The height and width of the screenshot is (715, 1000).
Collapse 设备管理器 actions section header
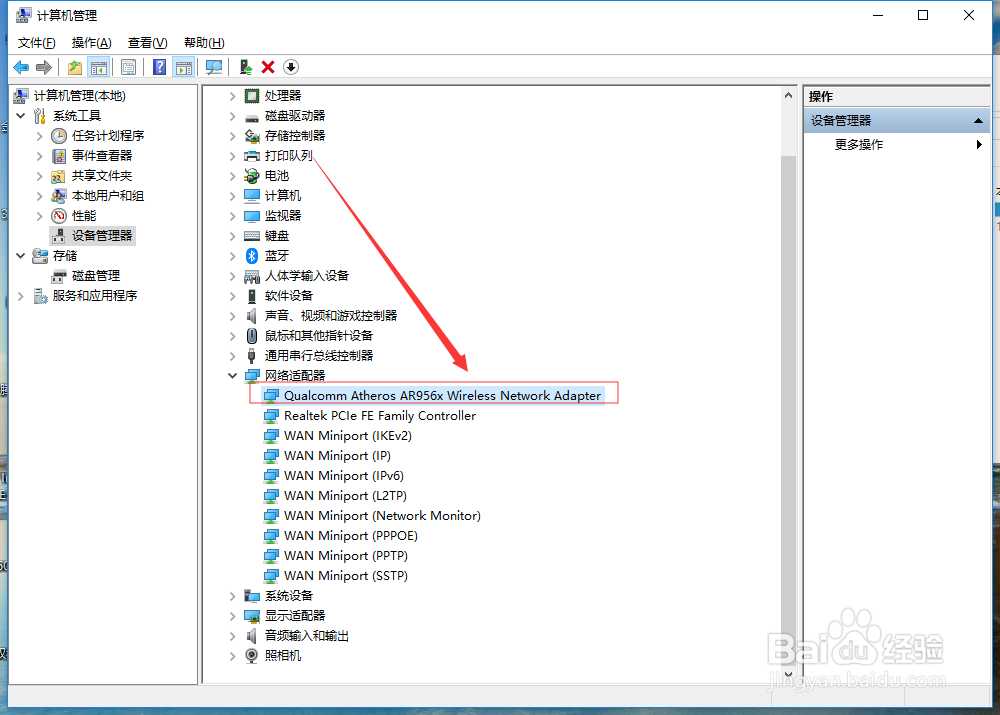[x=978, y=121]
